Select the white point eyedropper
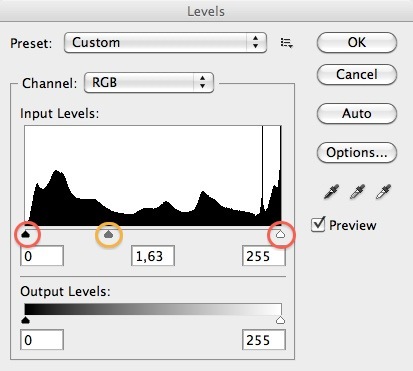The image size is (413, 371). click(x=383, y=192)
